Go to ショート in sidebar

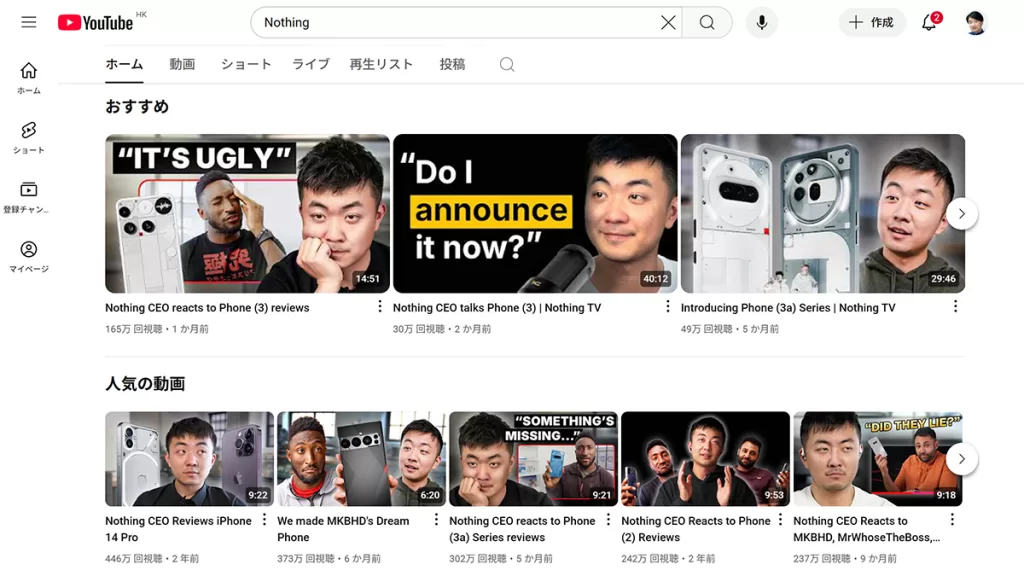tap(29, 137)
